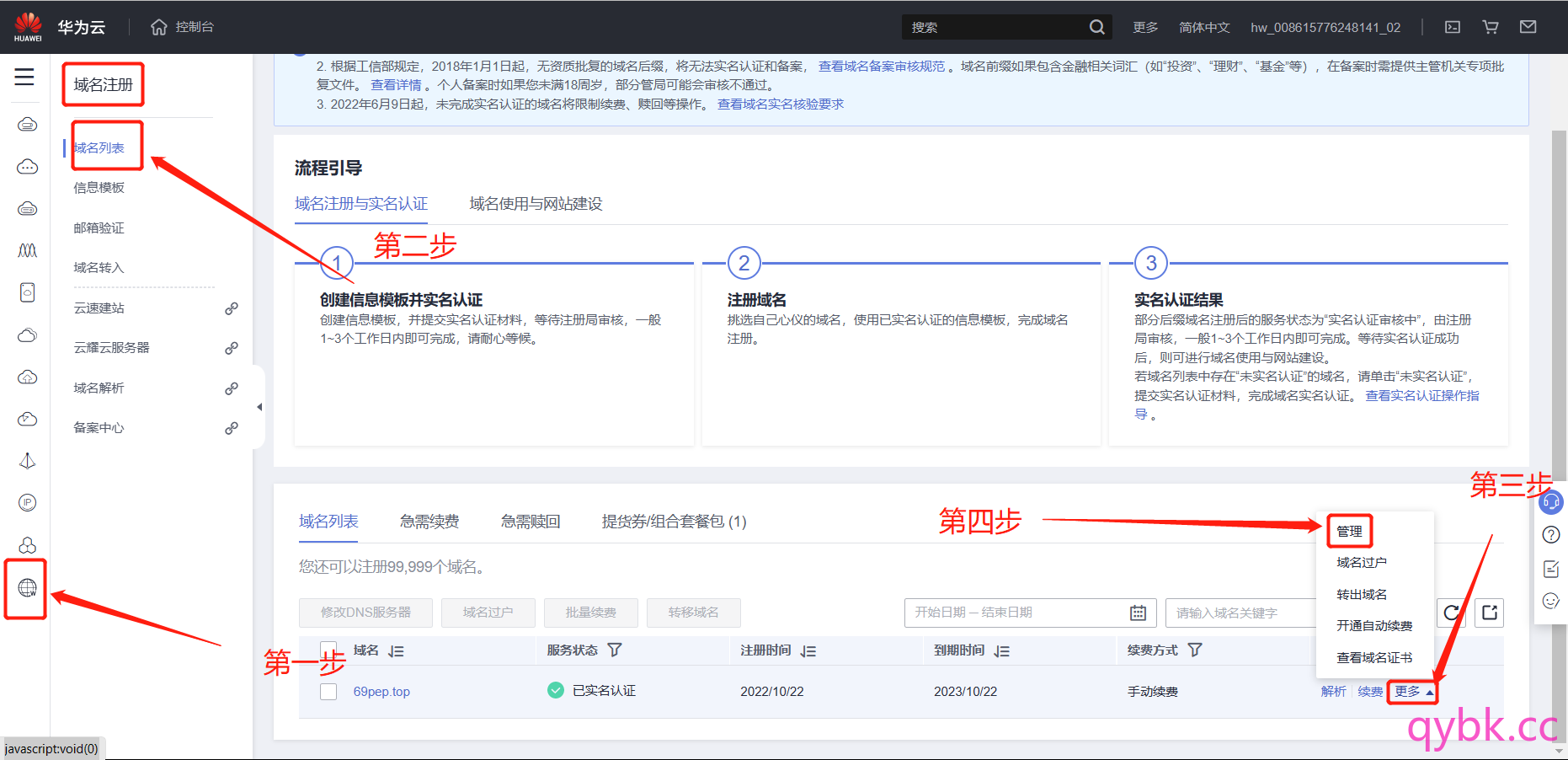Click external link icon beside 备案中心
Screen dimensions: 1568x760
[232, 428]
